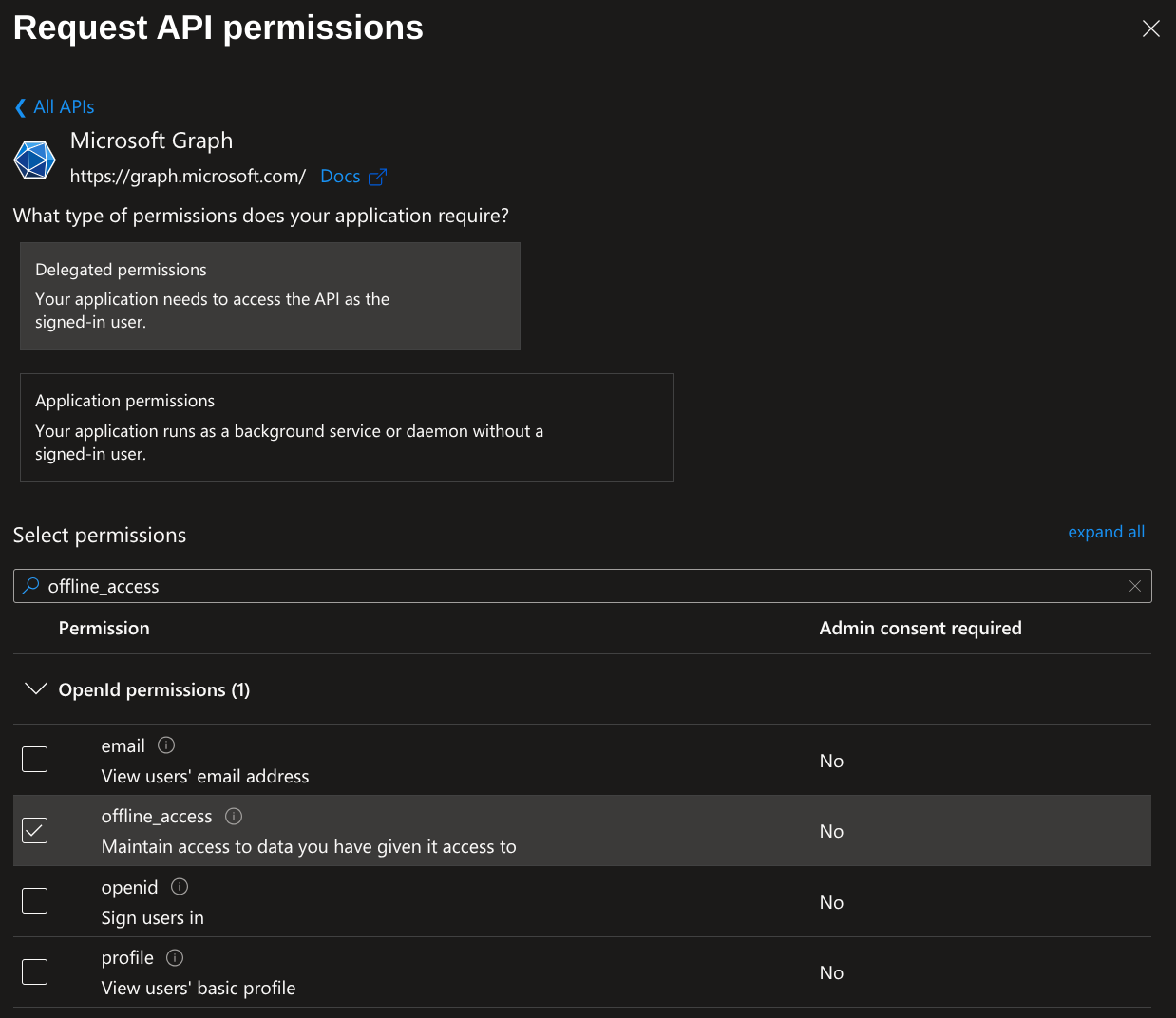Click the 'No' value in the email row
This screenshot has height=1018, width=1176.
831,761
